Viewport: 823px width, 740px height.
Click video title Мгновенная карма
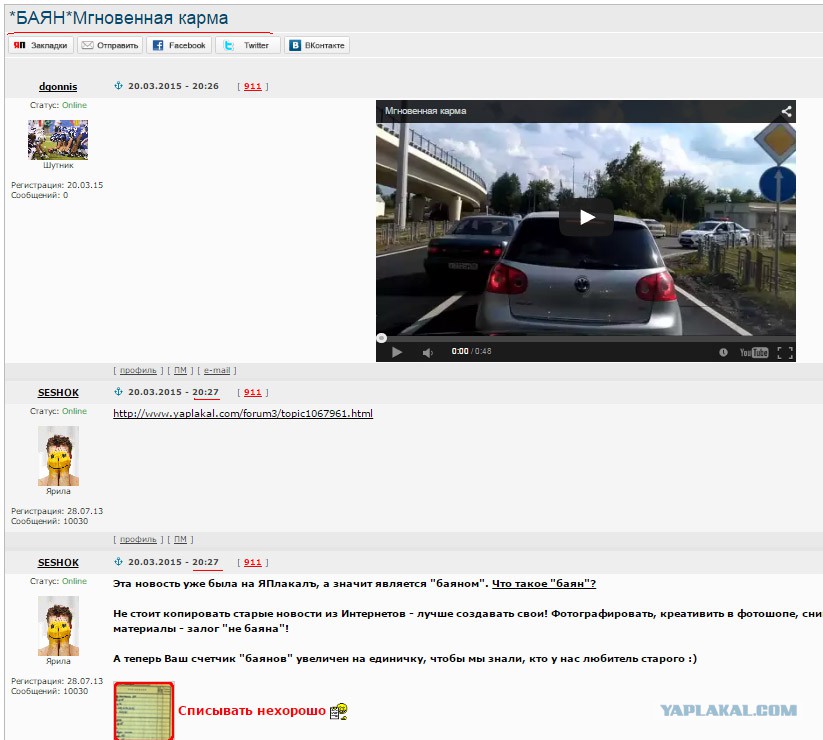pos(425,111)
